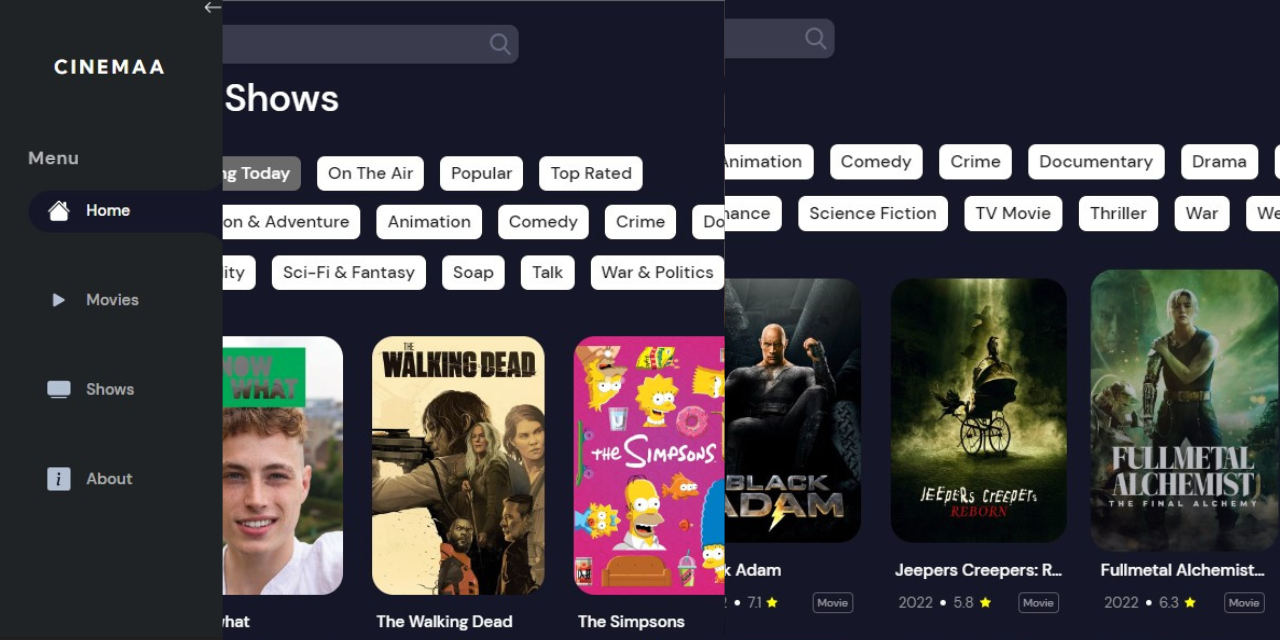Image resolution: width=1280 pixels, height=640 pixels.
Task: Click the CINEMAA logo
Action: (109, 67)
